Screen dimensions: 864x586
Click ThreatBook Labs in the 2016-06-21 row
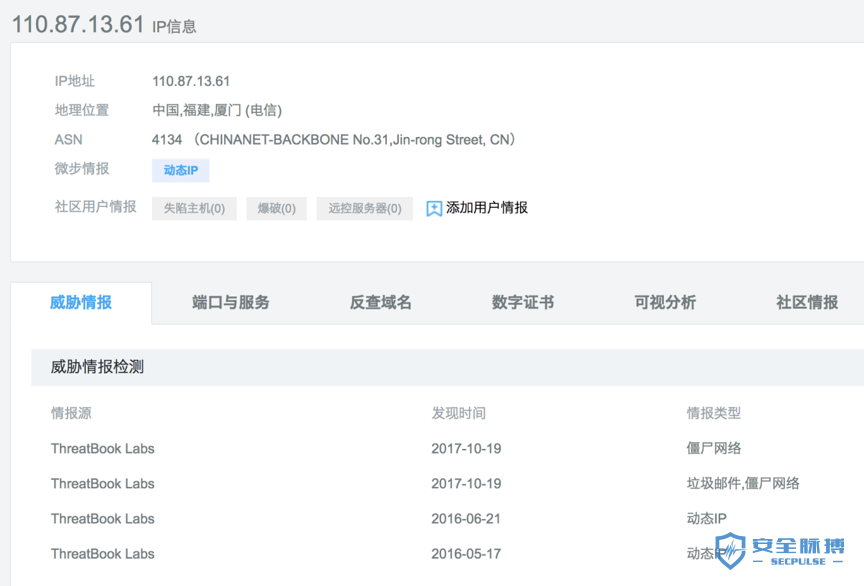(102, 519)
